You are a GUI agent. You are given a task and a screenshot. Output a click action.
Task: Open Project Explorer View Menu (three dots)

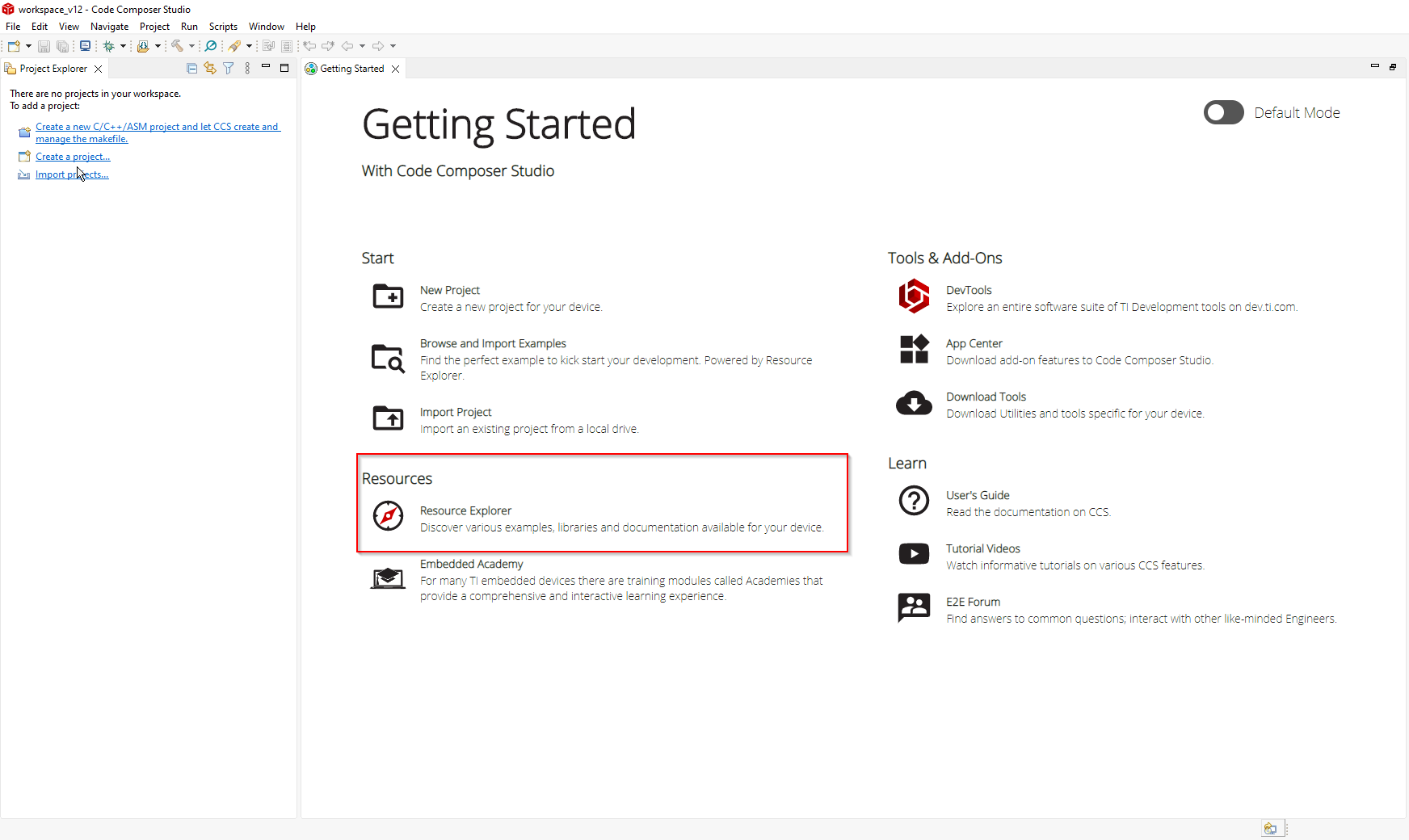click(x=247, y=69)
